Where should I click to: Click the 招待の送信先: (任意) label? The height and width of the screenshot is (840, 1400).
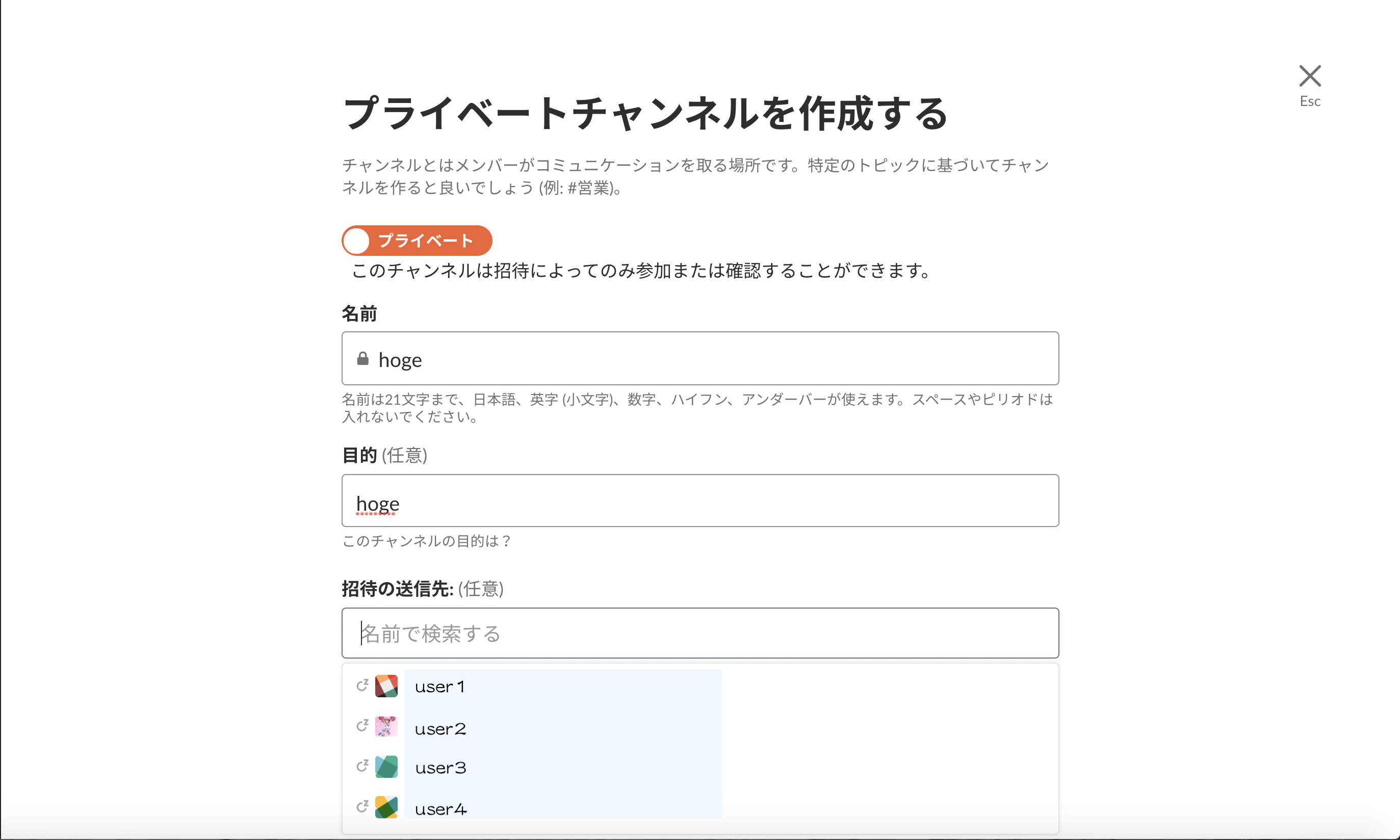click(x=422, y=589)
